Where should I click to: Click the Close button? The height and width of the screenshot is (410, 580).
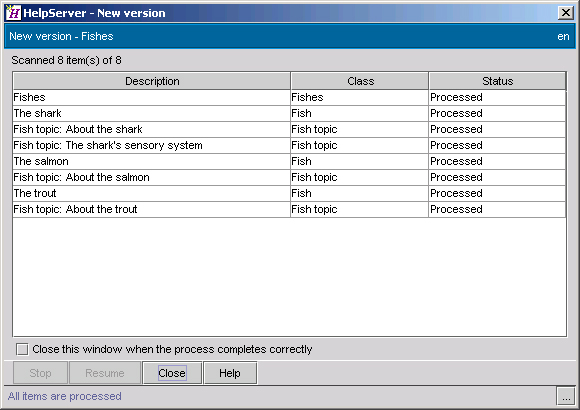172,373
